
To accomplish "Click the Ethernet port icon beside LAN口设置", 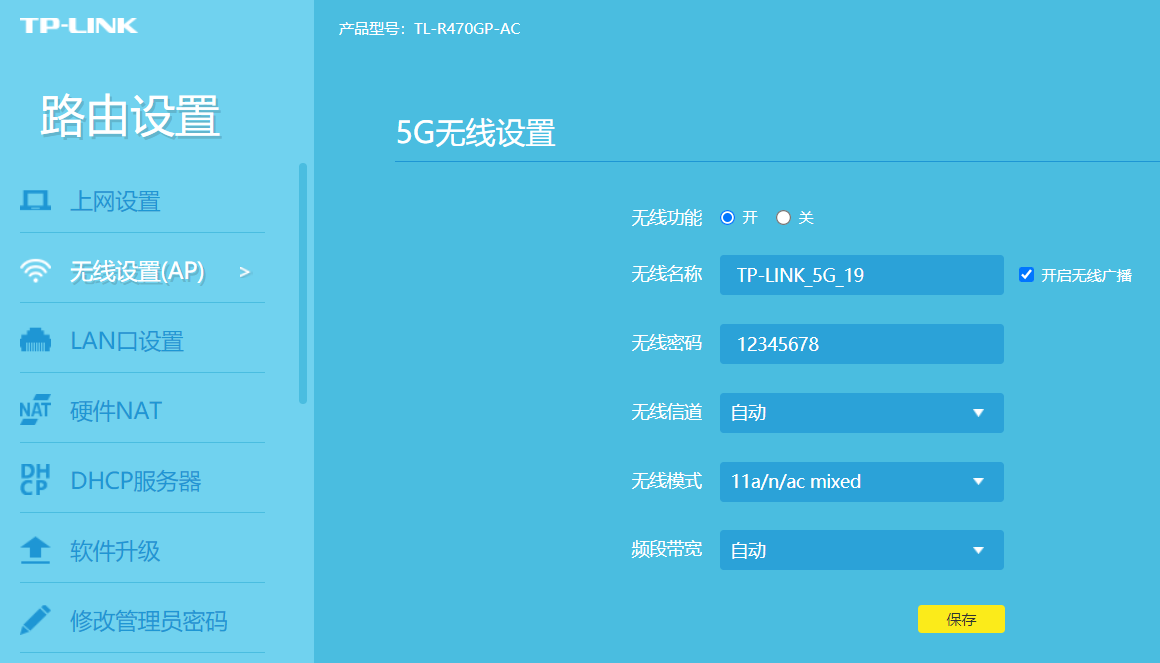I will click(35, 340).
